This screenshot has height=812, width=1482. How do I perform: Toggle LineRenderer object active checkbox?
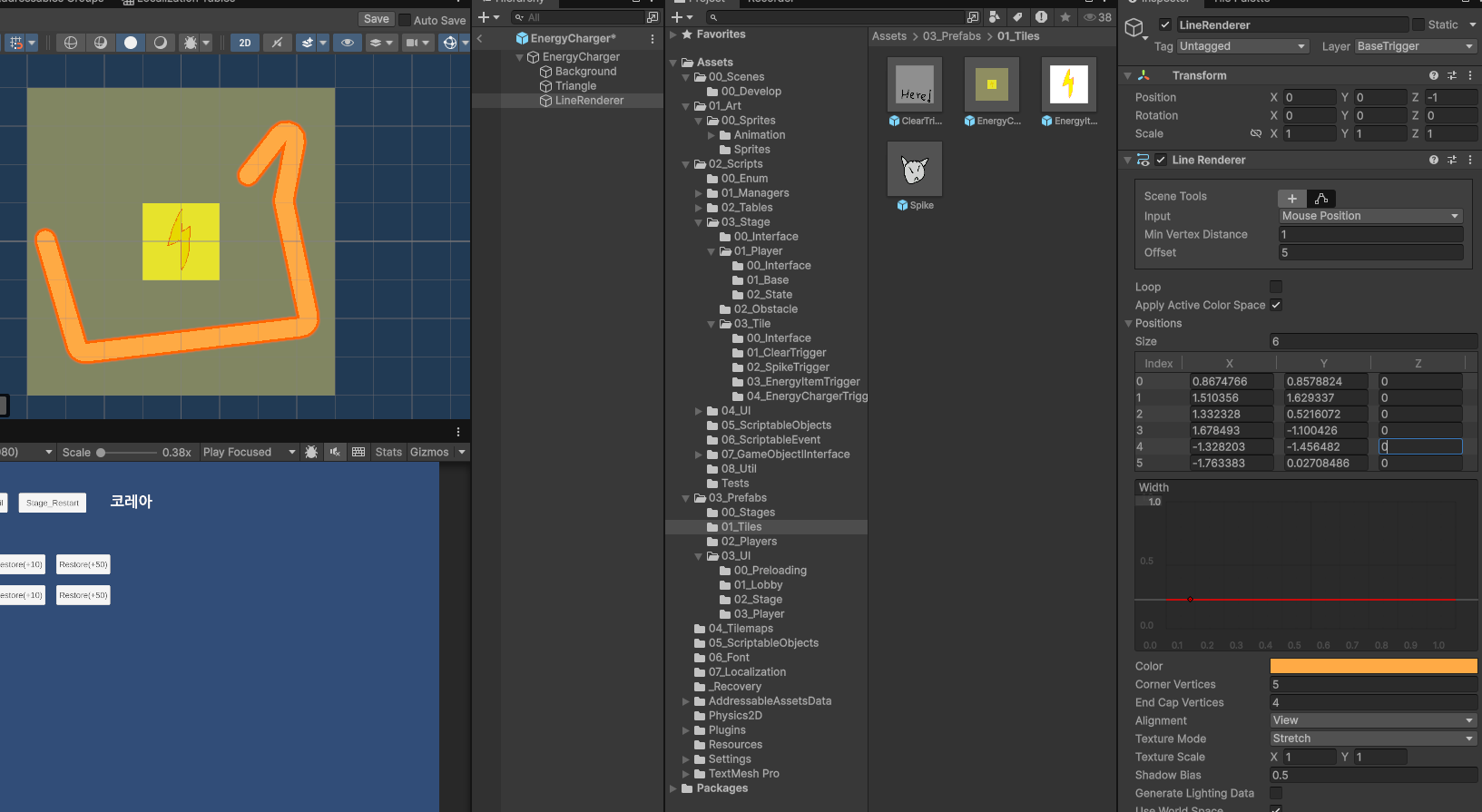[1165, 24]
